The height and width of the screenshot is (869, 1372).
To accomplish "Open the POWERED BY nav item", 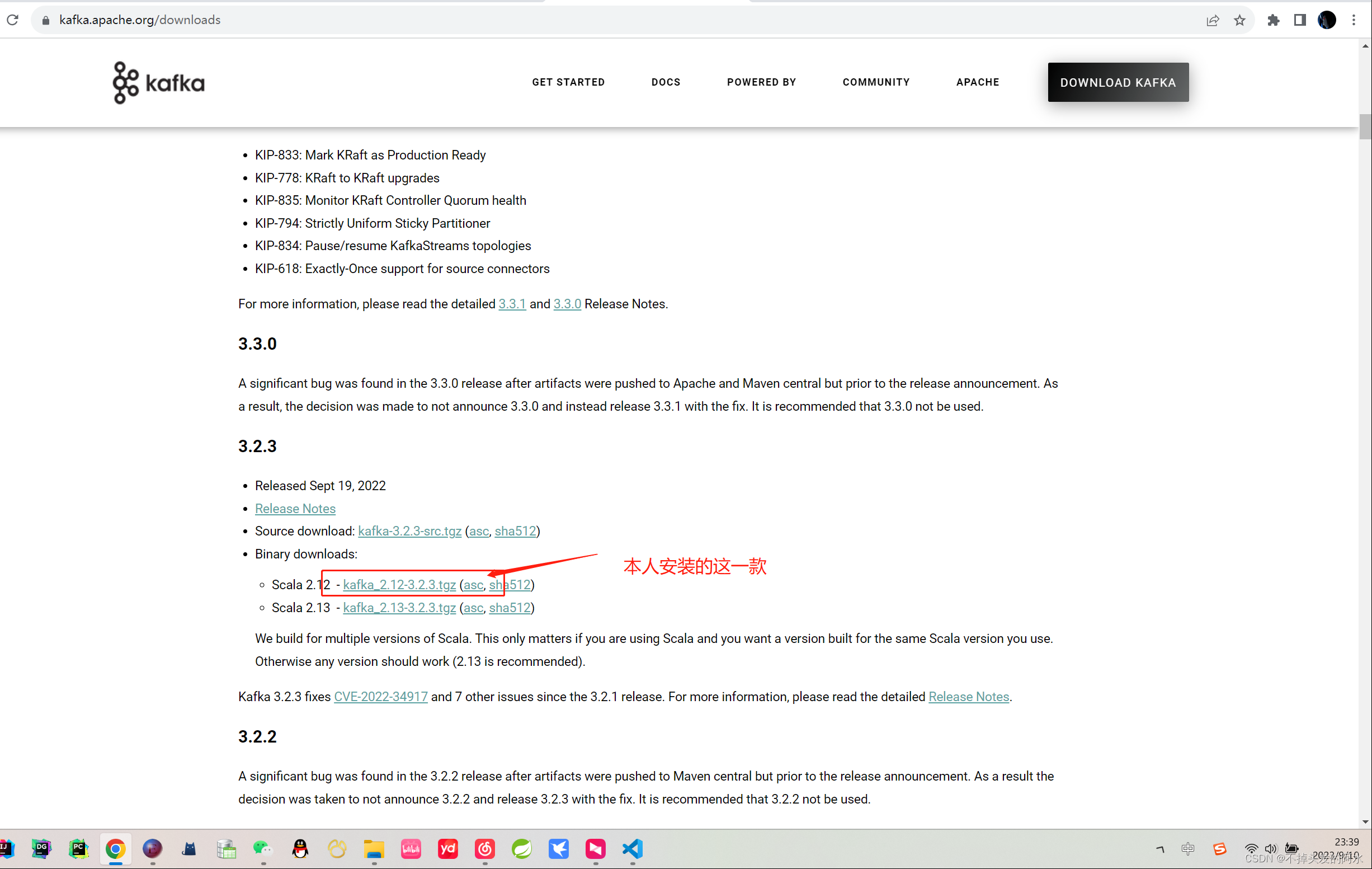I will (761, 82).
